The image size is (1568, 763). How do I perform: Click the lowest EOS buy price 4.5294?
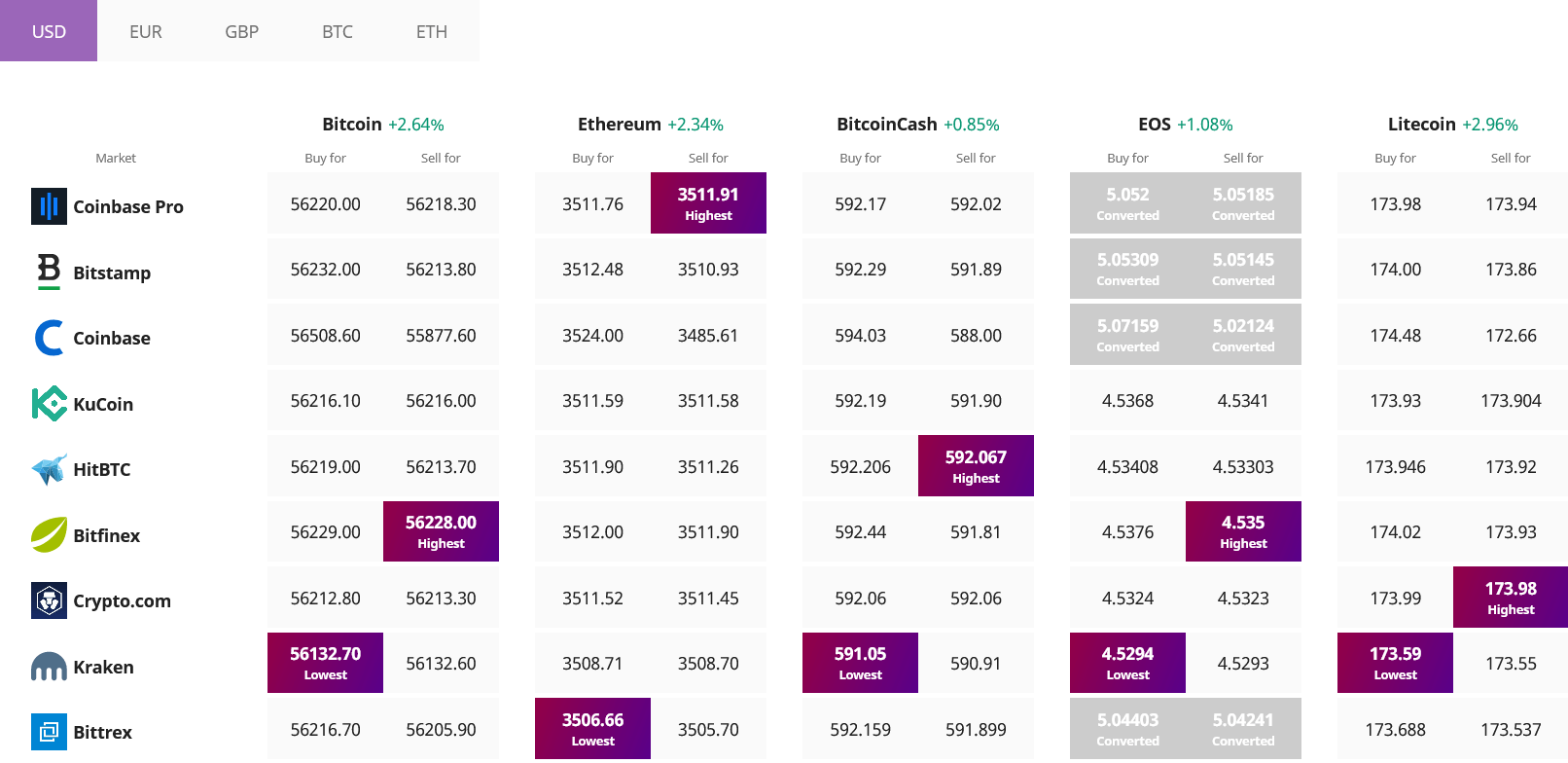1127,663
